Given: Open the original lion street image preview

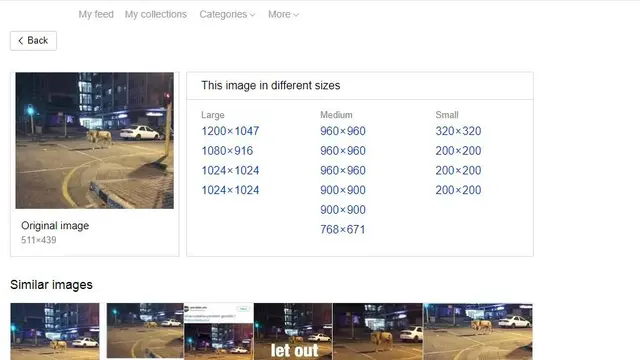Looking at the screenshot, I should (x=95, y=140).
